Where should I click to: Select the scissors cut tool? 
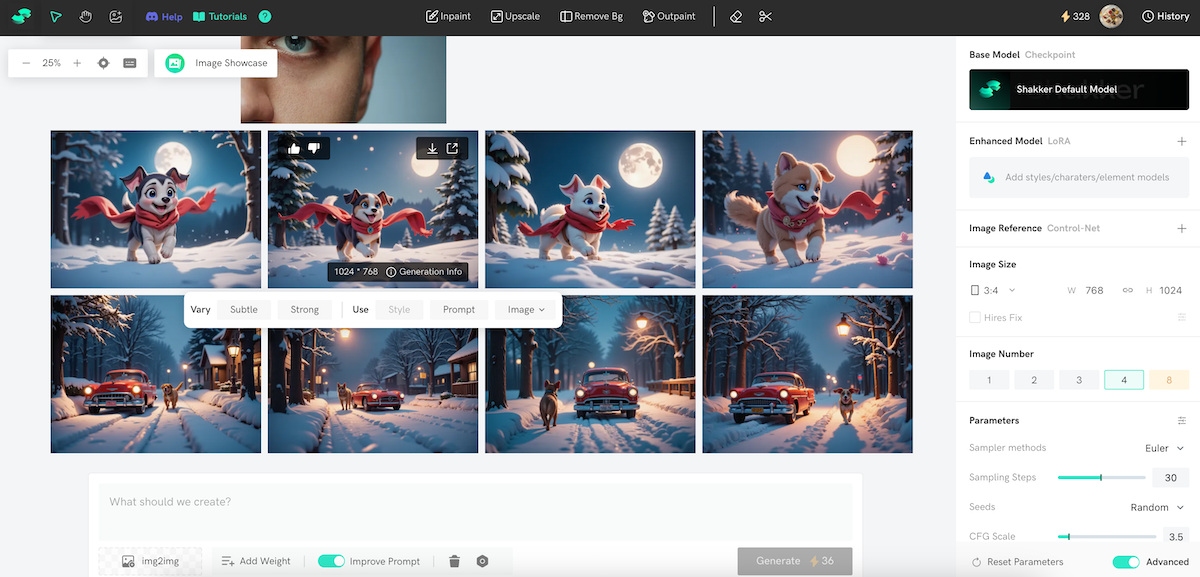point(765,17)
